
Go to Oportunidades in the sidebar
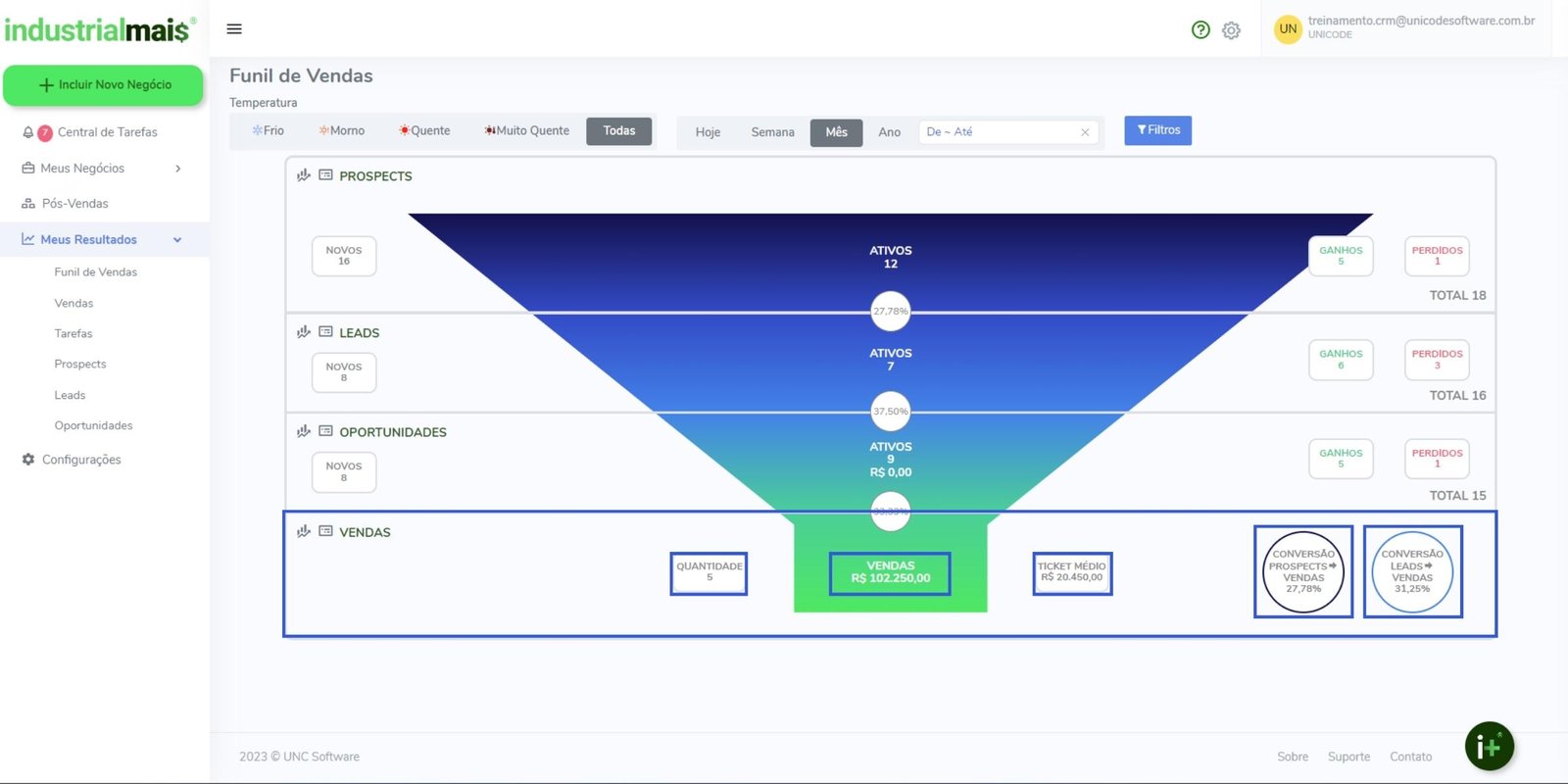[93, 425]
